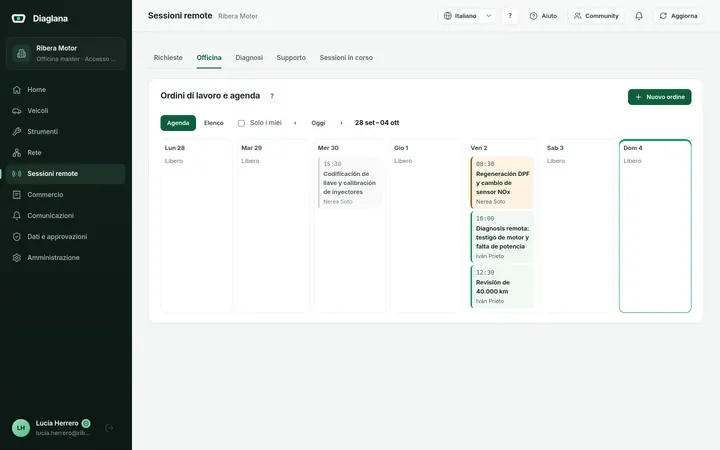Click the Home house icon

point(17,90)
